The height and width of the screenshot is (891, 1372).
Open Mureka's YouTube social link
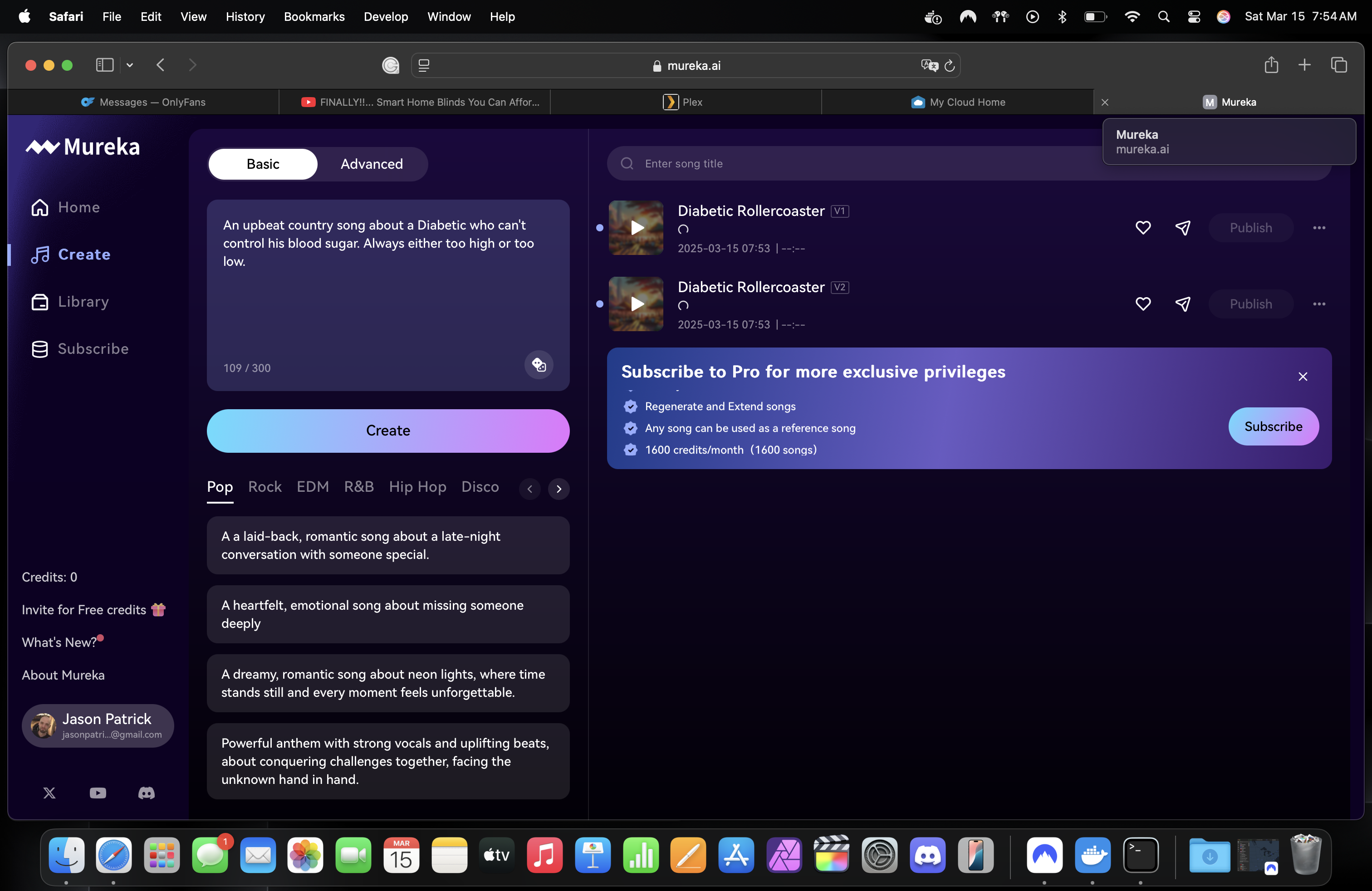click(98, 793)
